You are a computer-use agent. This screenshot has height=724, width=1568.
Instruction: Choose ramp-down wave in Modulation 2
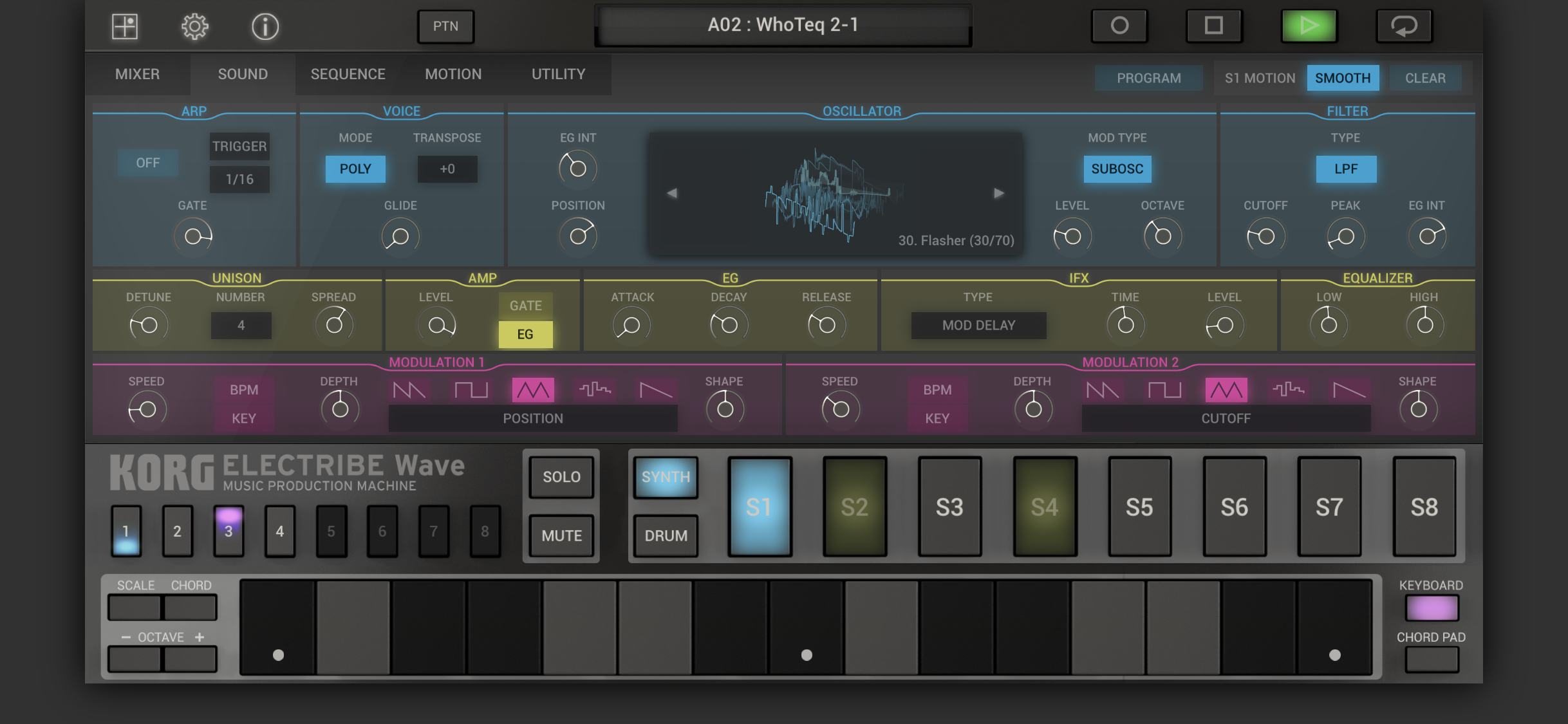(x=1349, y=390)
